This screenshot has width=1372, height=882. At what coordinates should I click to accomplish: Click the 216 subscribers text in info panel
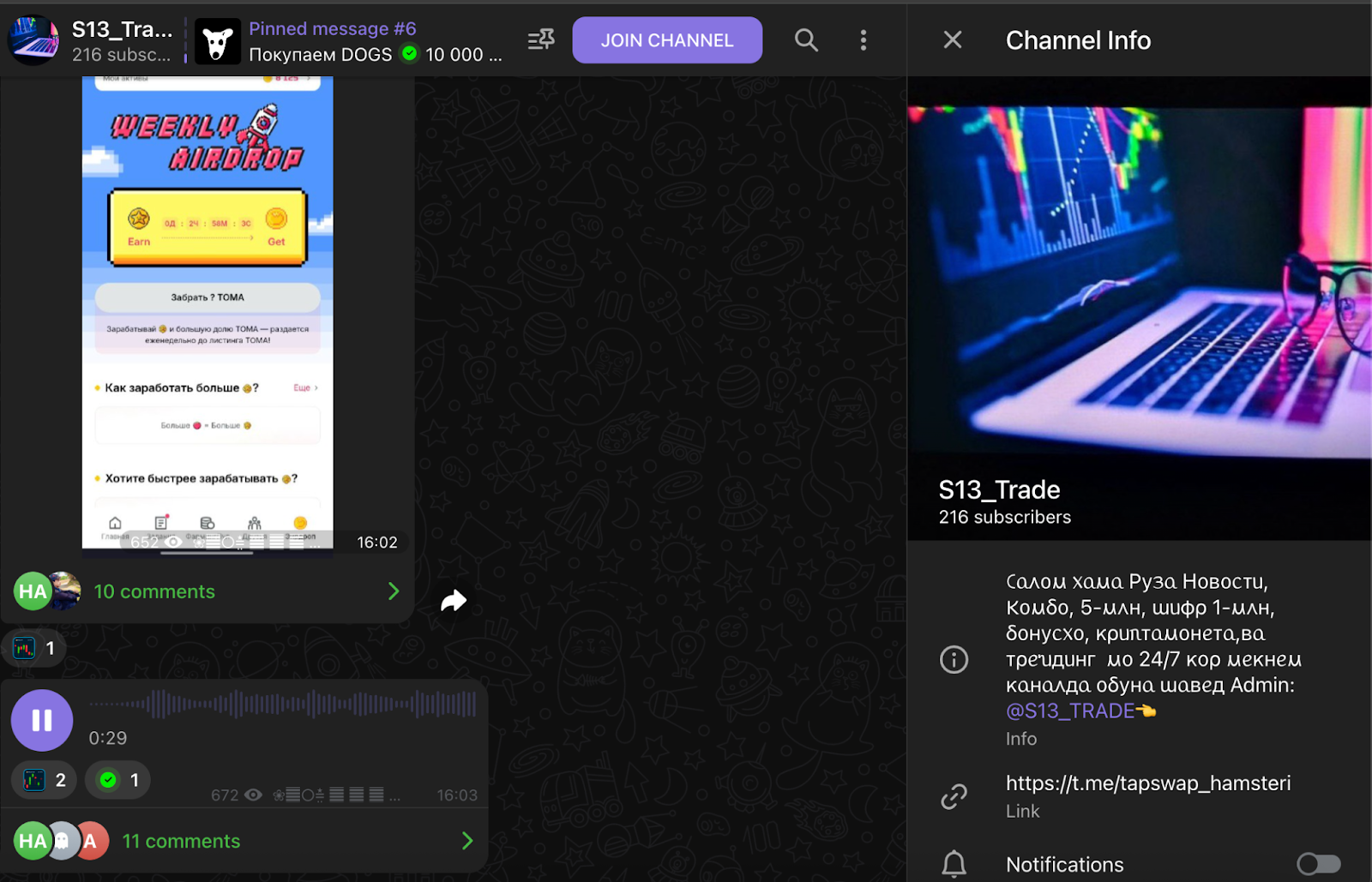pos(1004,517)
